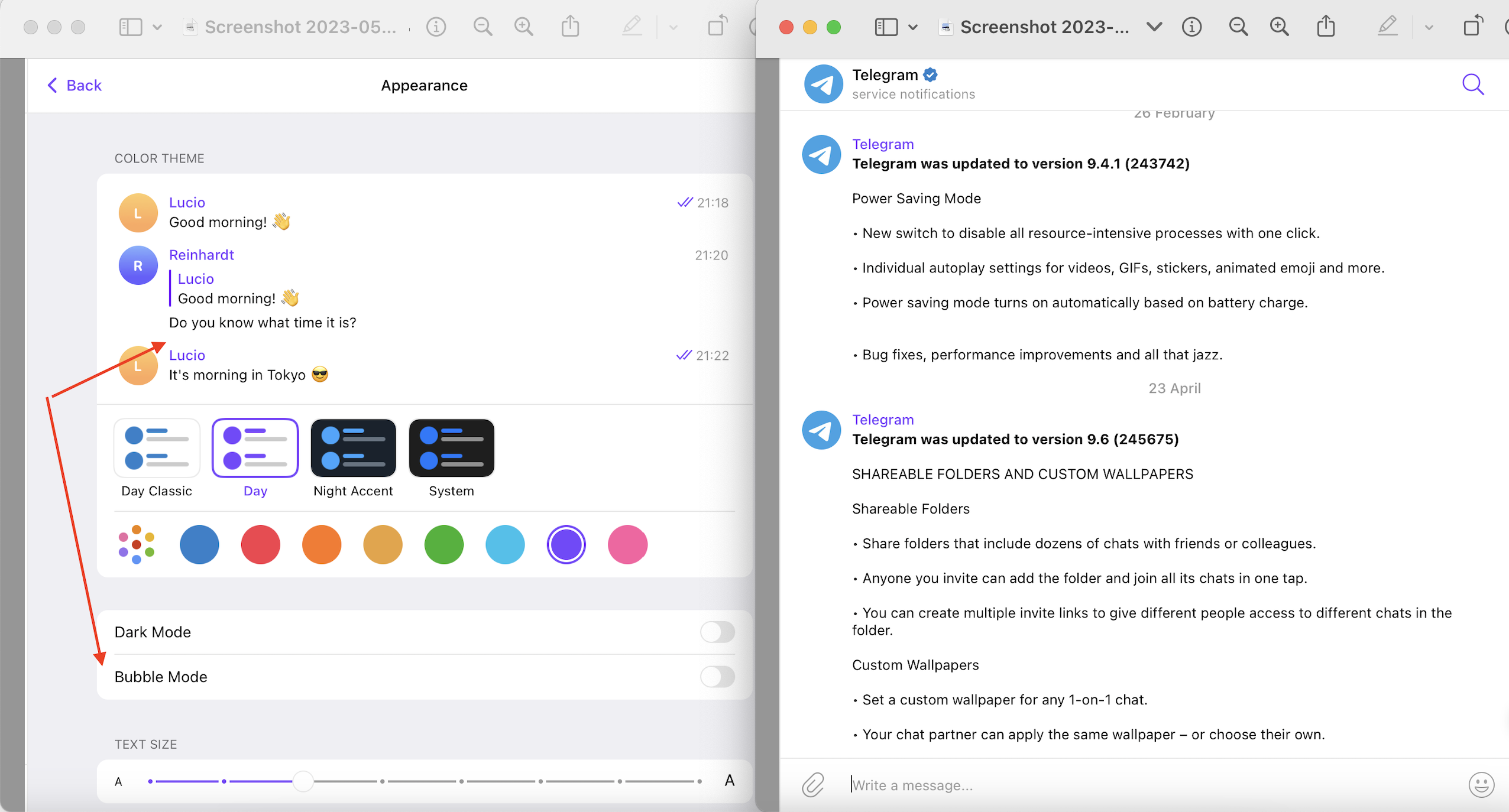
Task: Select the Night Accent theme
Action: pyautogui.click(x=353, y=448)
